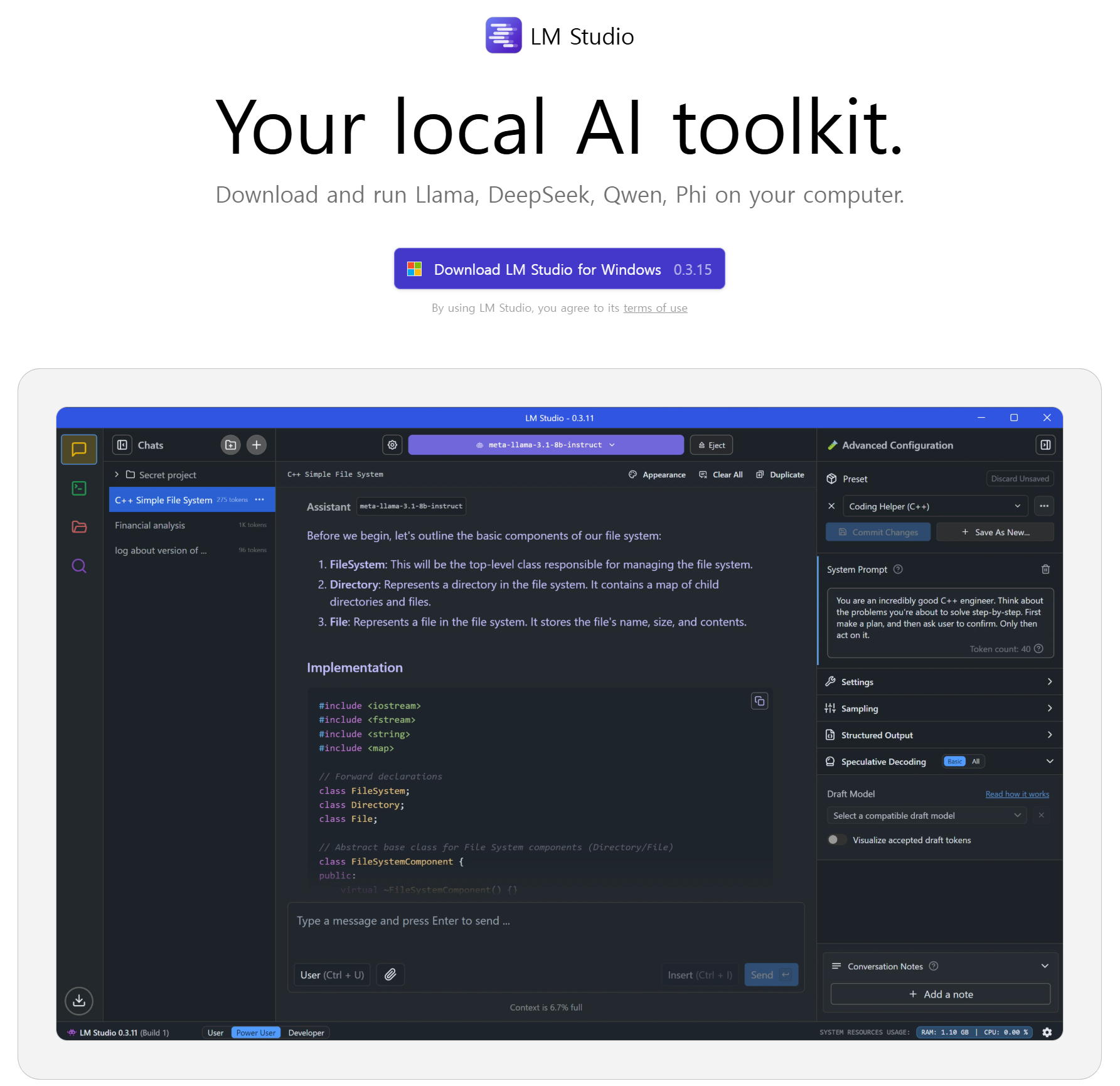Open the Financial analysis chat
1120x1086 pixels.
[192, 524]
